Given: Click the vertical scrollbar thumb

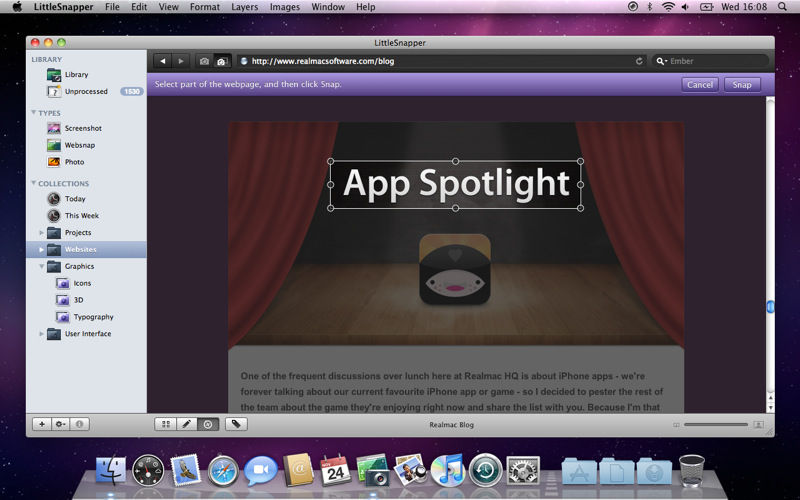Looking at the screenshot, I should coord(770,306).
